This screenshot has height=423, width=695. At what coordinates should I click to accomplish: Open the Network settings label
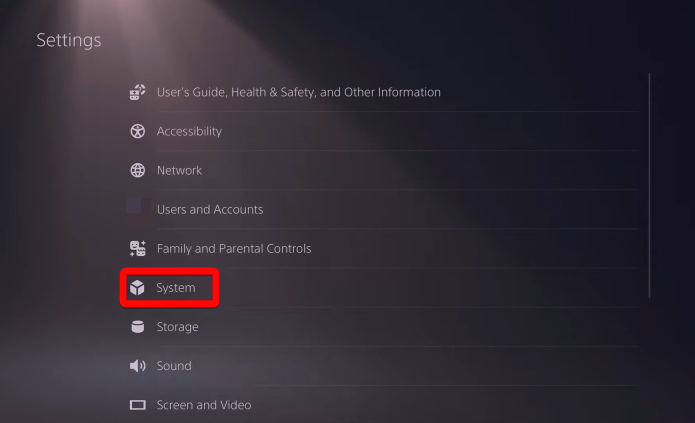click(179, 170)
